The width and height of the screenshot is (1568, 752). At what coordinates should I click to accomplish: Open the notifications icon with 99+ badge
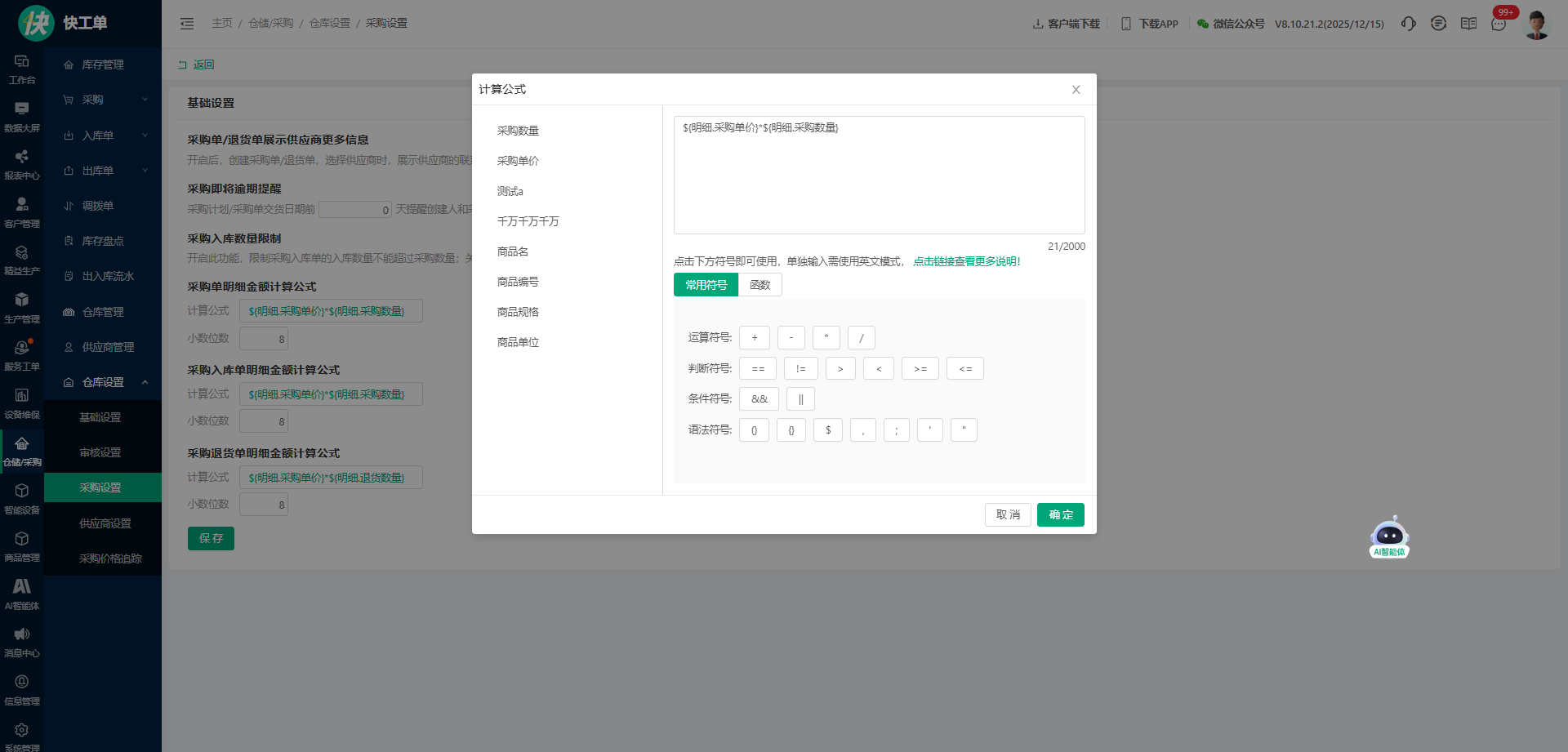coord(1499,24)
